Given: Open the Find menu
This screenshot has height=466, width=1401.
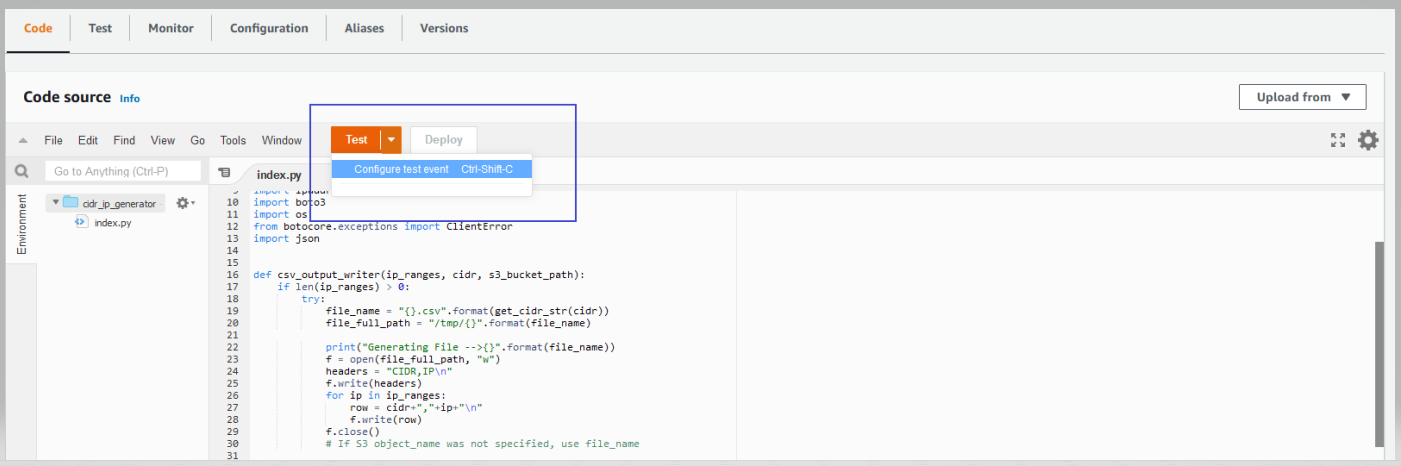Looking at the screenshot, I should (x=124, y=141).
